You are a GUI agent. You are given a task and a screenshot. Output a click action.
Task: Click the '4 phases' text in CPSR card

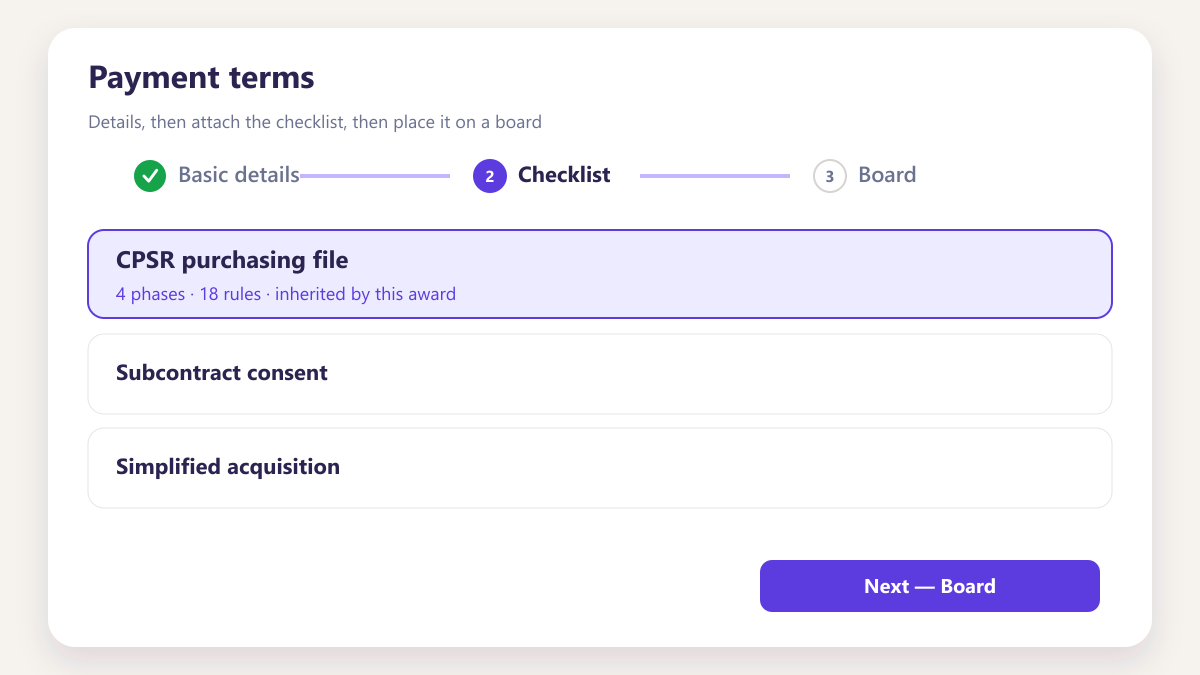(x=150, y=294)
